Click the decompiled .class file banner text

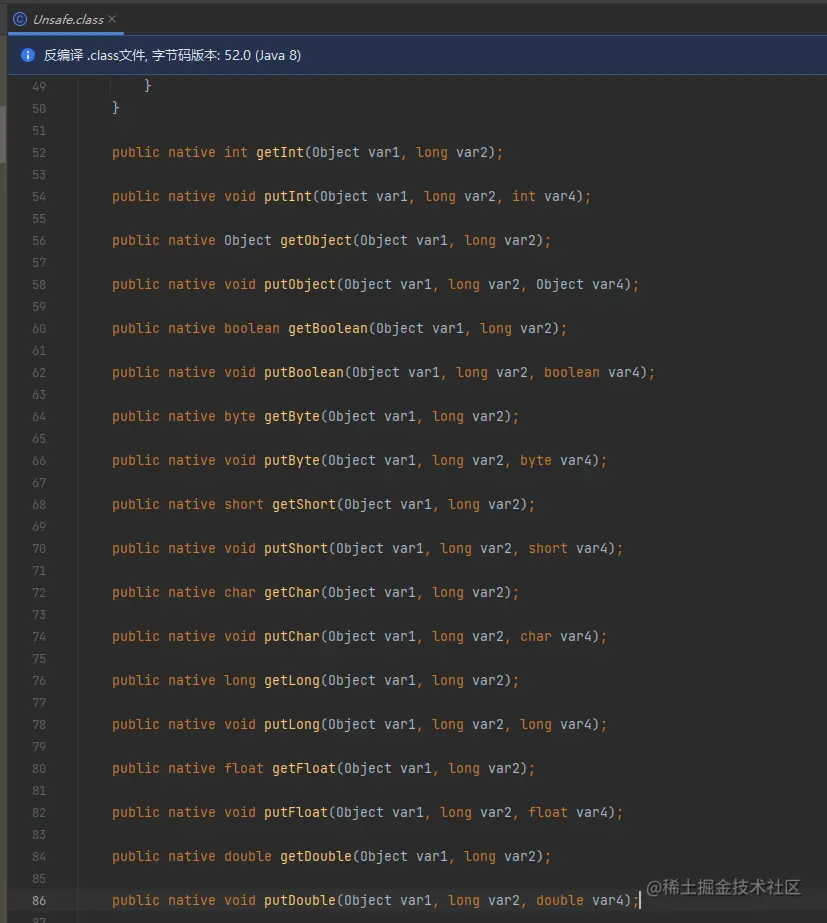(x=172, y=55)
